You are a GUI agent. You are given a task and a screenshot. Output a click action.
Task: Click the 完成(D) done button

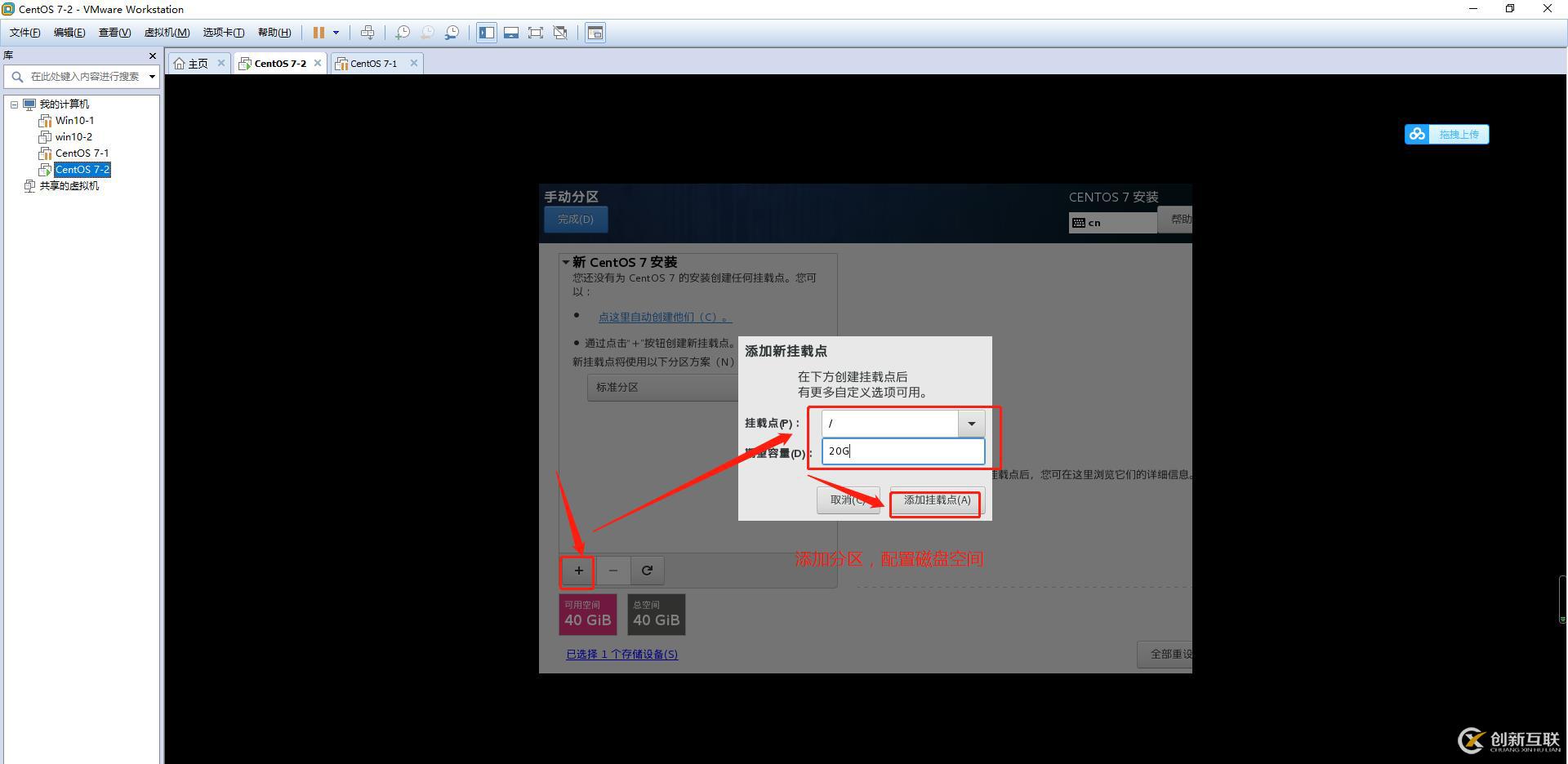coord(576,220)
